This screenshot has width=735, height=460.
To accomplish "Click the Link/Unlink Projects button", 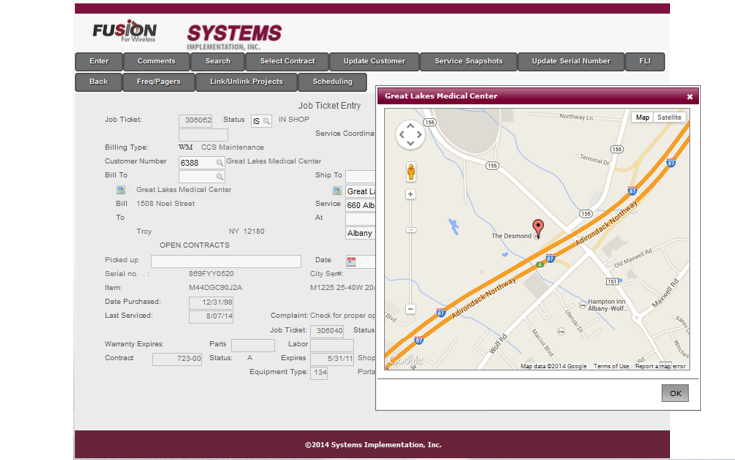I will pos(247,82).
